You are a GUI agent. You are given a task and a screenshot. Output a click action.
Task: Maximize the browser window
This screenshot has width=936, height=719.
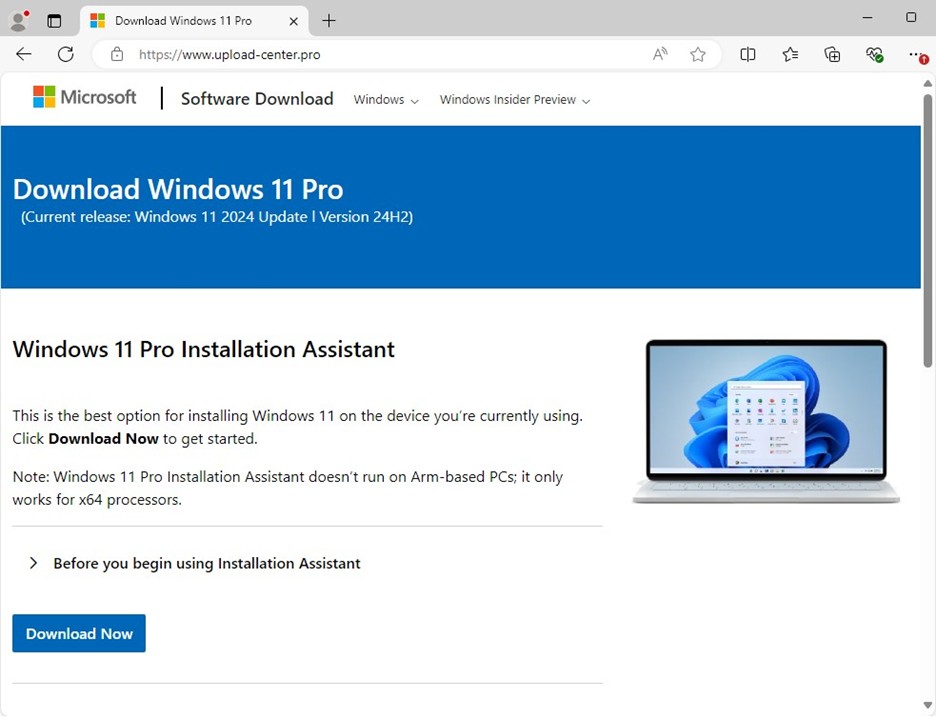[911, 17]
